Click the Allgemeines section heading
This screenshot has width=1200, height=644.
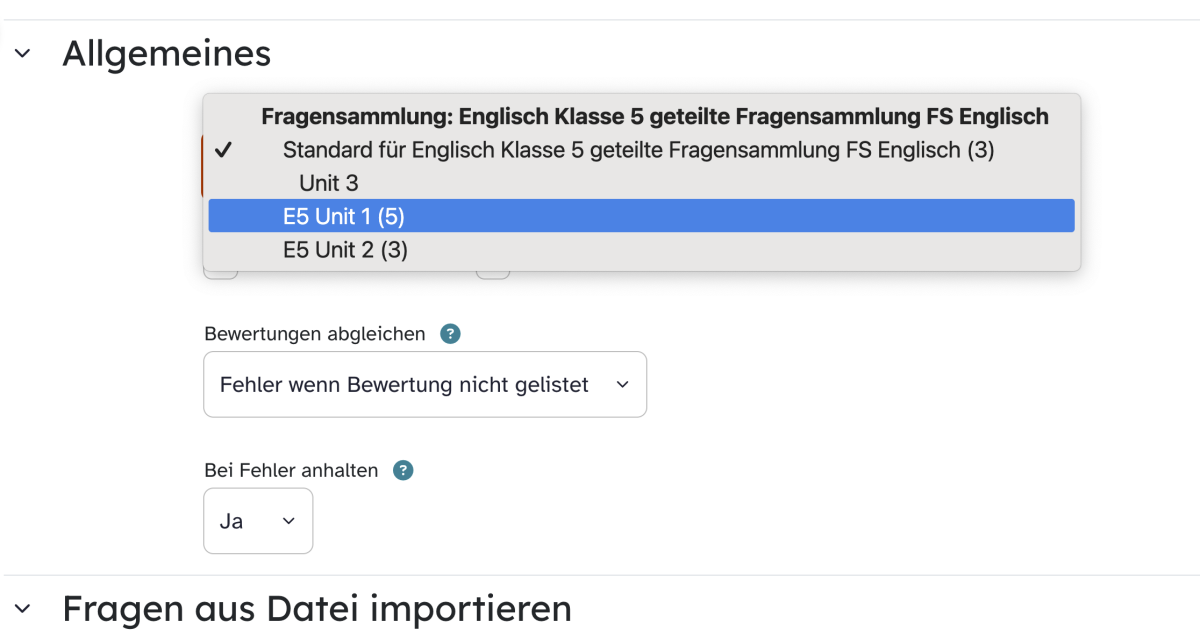click(166, 53)
